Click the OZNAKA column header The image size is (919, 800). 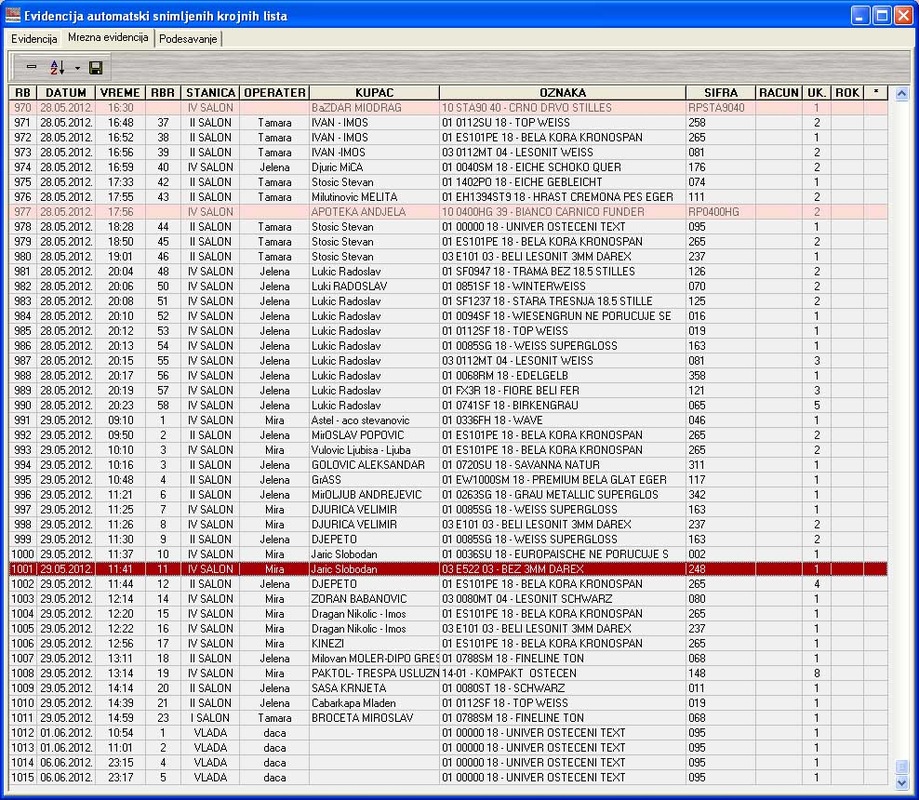coord(562,92)
